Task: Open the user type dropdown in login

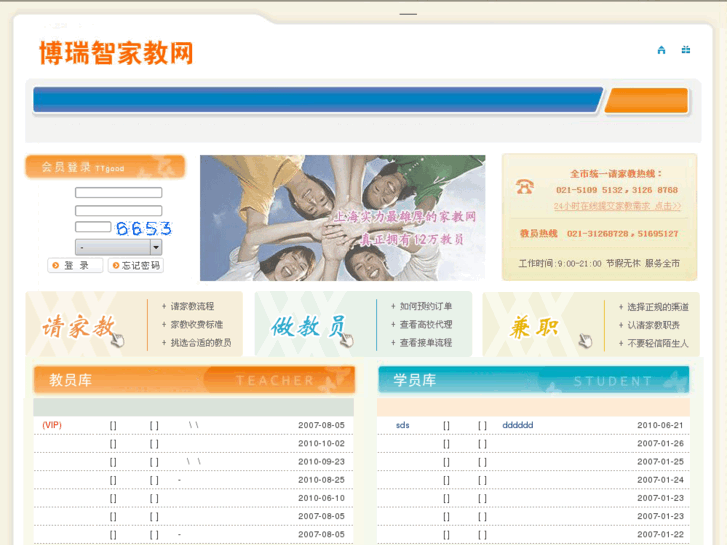Action: click(118, 247)
